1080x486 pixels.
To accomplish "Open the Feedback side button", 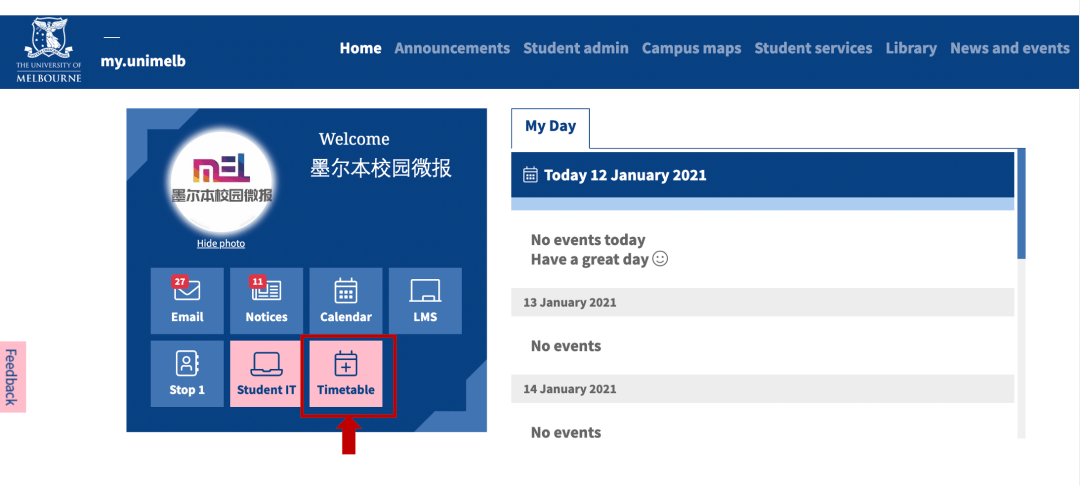I will [x=12, y=377].
